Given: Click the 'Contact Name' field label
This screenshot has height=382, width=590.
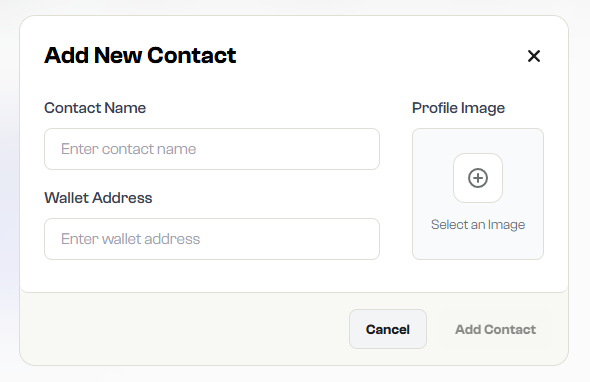Looking at the screenshot, I should 95,108.
